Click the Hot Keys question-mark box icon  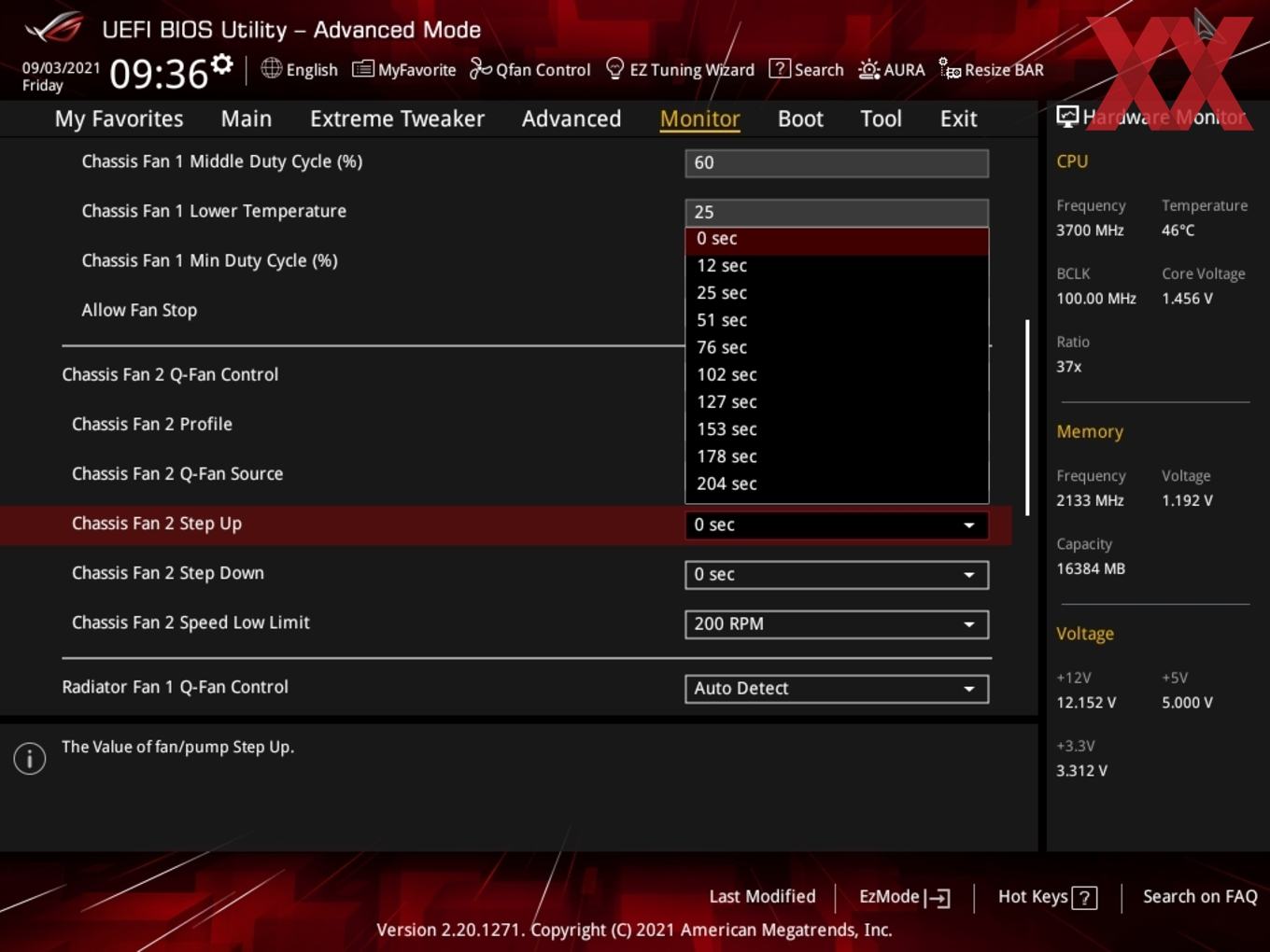click(x=1084, y=898)
